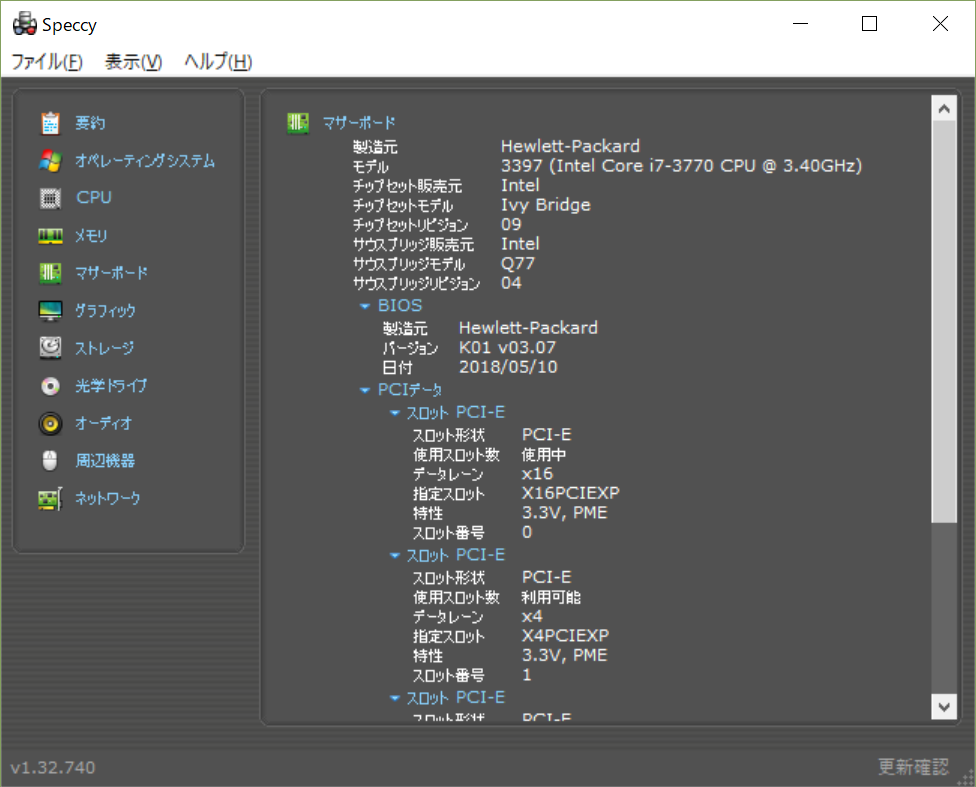Screen dimensions: 976x787
Task: Open the オーディオ section
Action: pos(103,423)
